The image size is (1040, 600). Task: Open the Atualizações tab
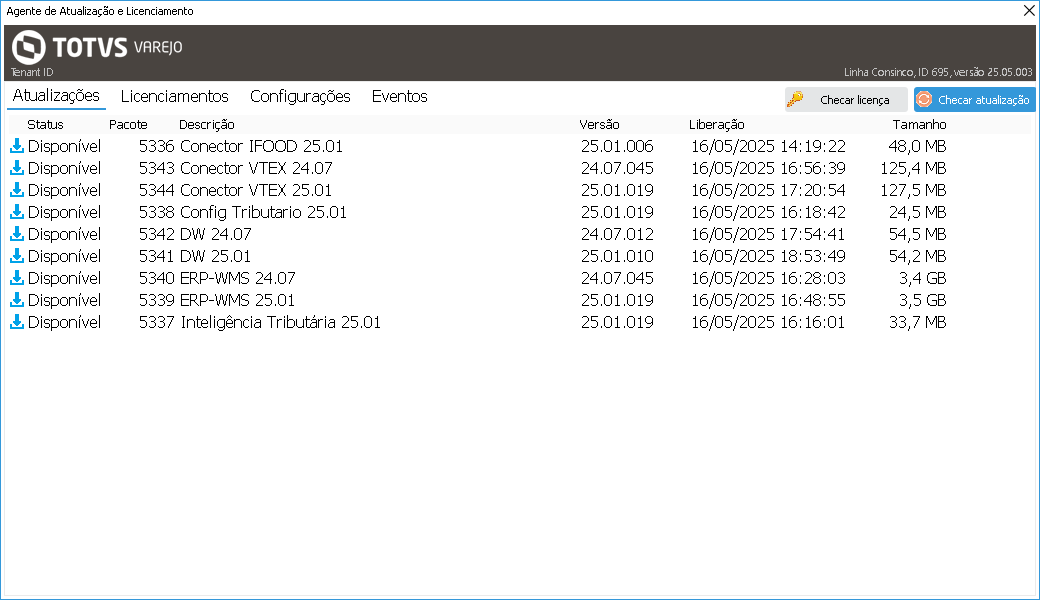click(x=56, y=95)
